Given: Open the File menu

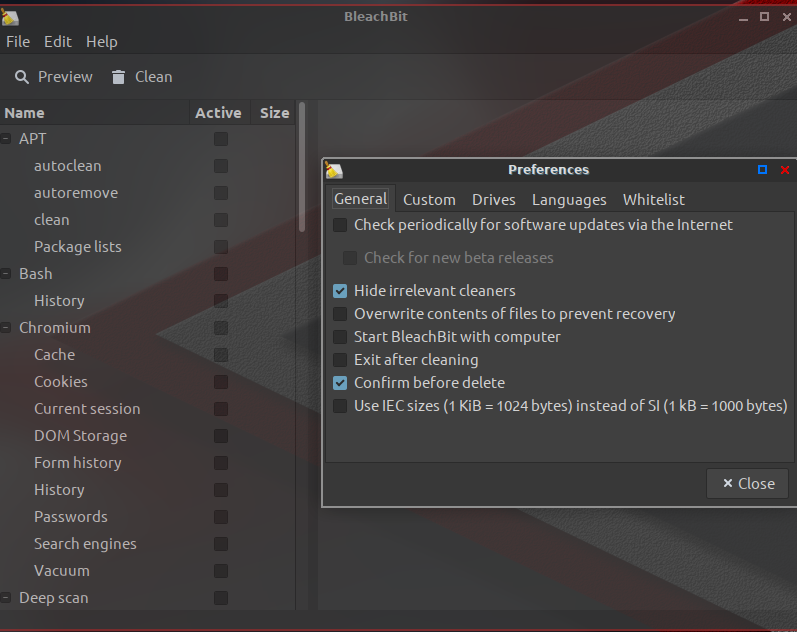Looking at the screenshot, I should 18,42.
